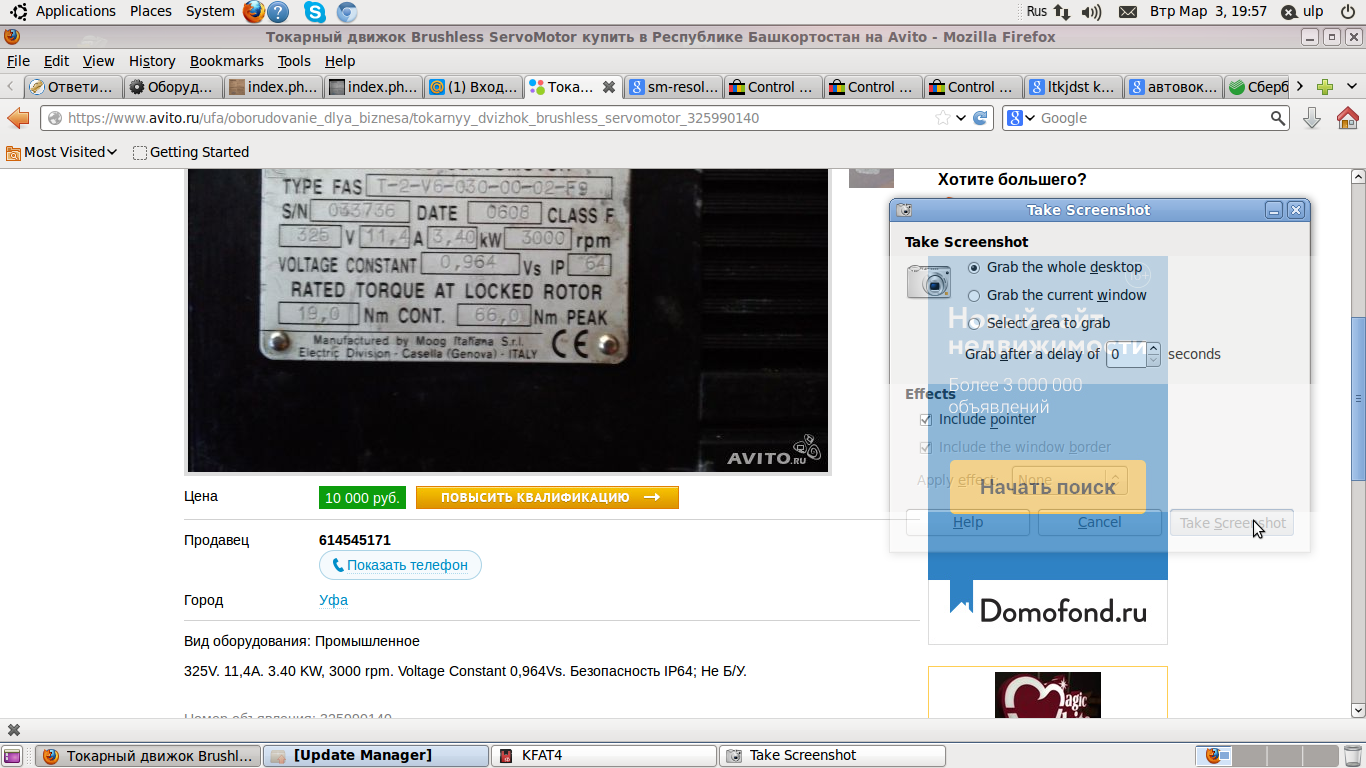The image size is (1366, 768).
Task: Open the Bookmarks menu
Action: click(x=227, y=61)
